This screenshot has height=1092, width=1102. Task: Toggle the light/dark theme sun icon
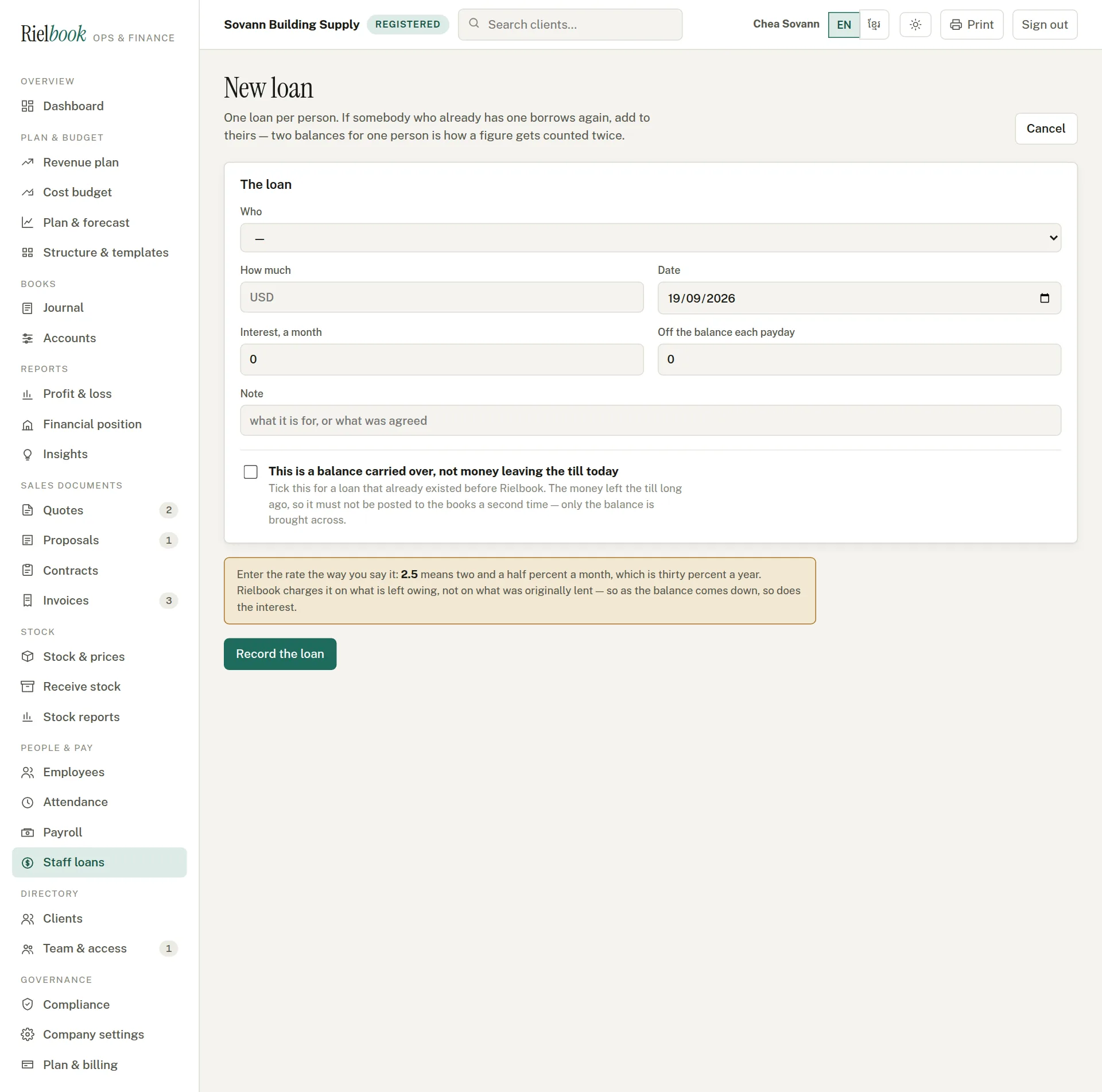click(x=915, y=25)
